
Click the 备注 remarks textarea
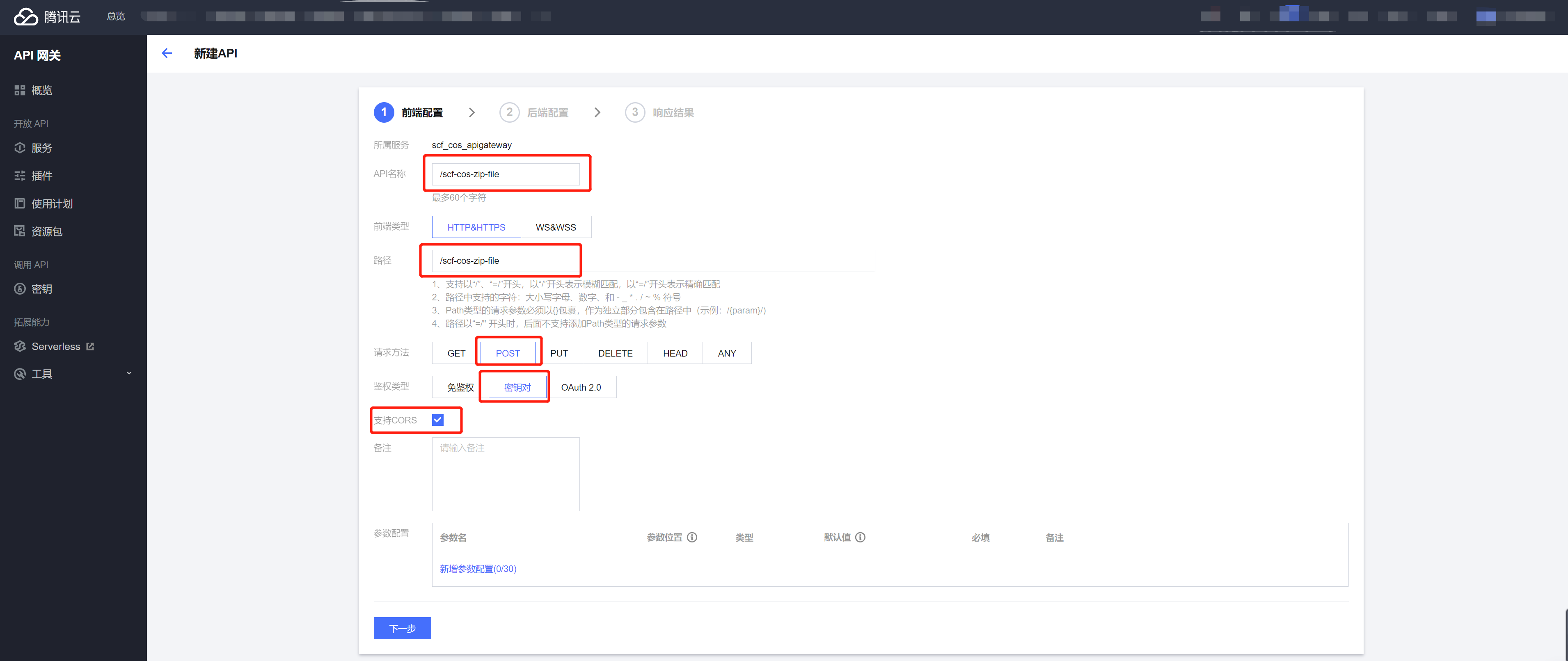[x=506, y=474]
